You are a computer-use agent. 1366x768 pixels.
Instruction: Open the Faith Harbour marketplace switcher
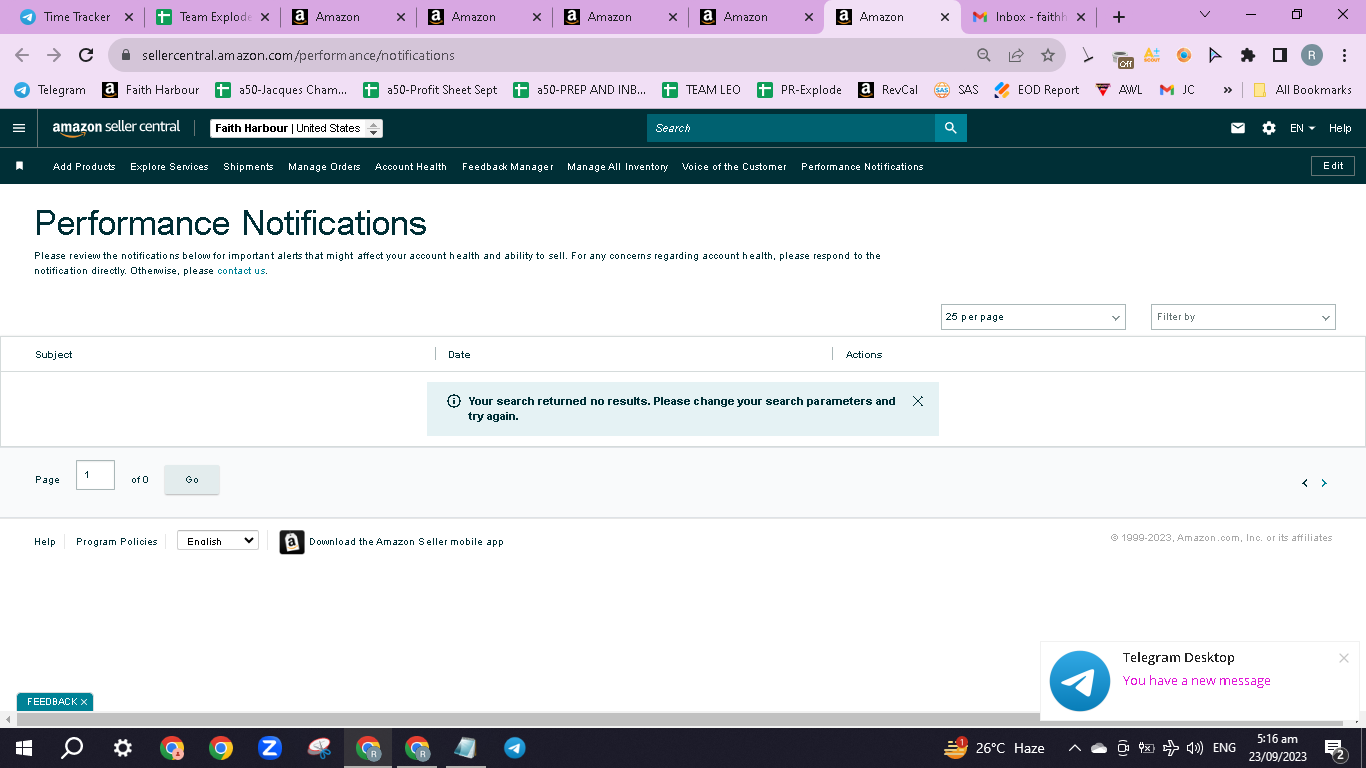click(297, 128)
